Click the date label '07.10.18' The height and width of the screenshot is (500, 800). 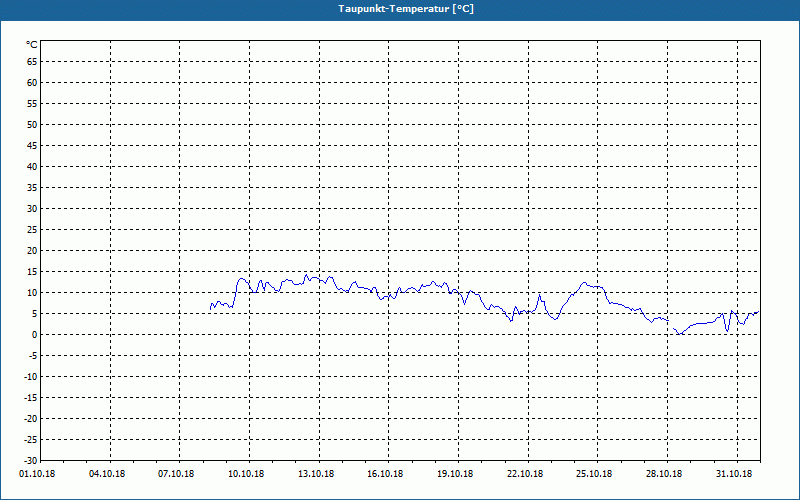tap(176, 474)
